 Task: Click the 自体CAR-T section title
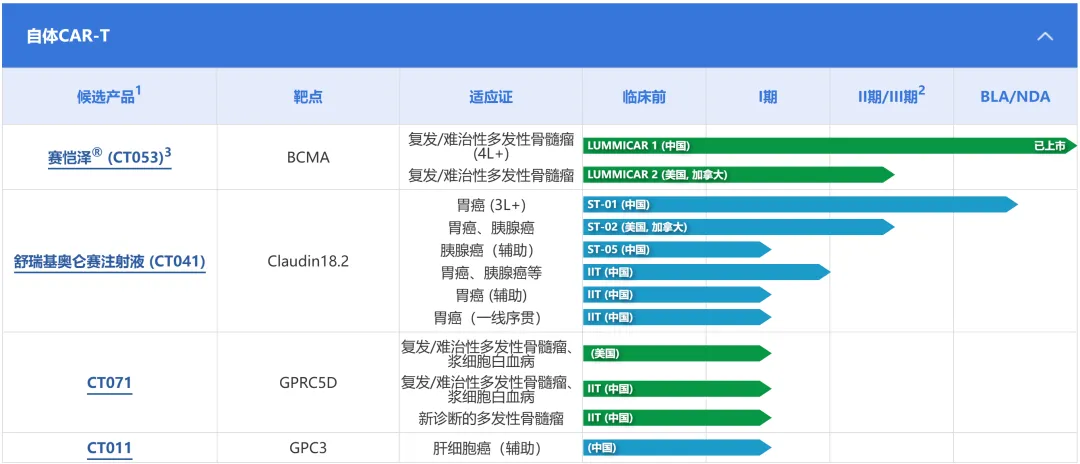point(68,36)
